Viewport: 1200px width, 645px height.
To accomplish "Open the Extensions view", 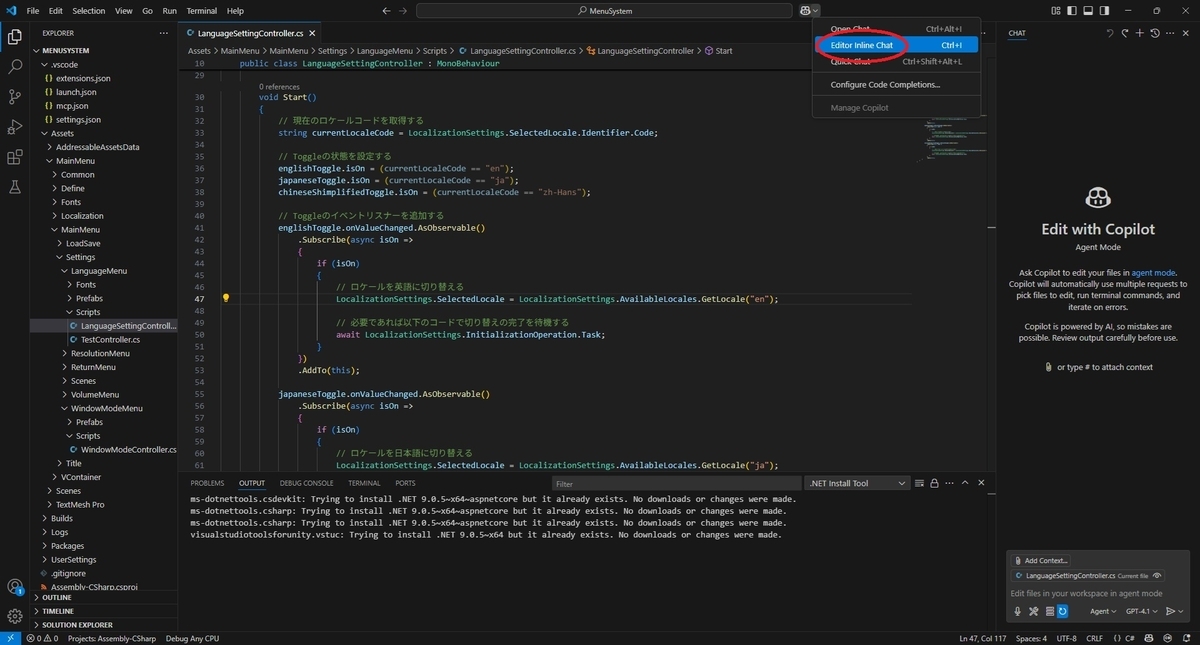I will click(15, 157).
